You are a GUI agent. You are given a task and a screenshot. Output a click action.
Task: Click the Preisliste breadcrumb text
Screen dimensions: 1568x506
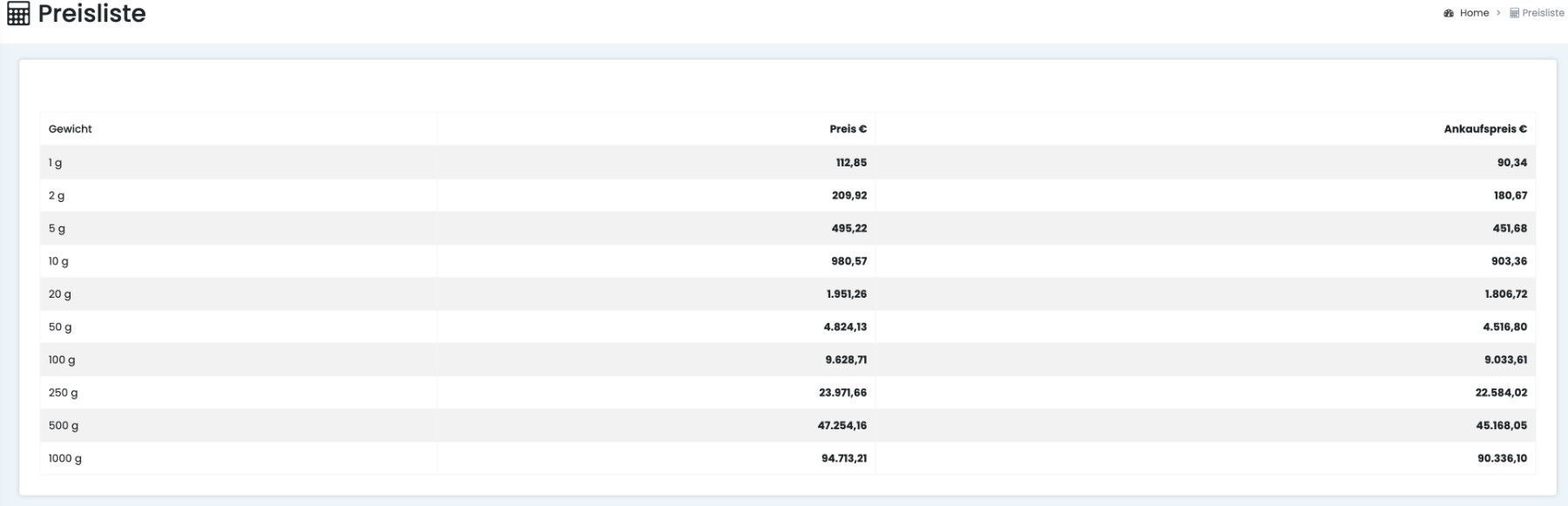(1543, 13)
